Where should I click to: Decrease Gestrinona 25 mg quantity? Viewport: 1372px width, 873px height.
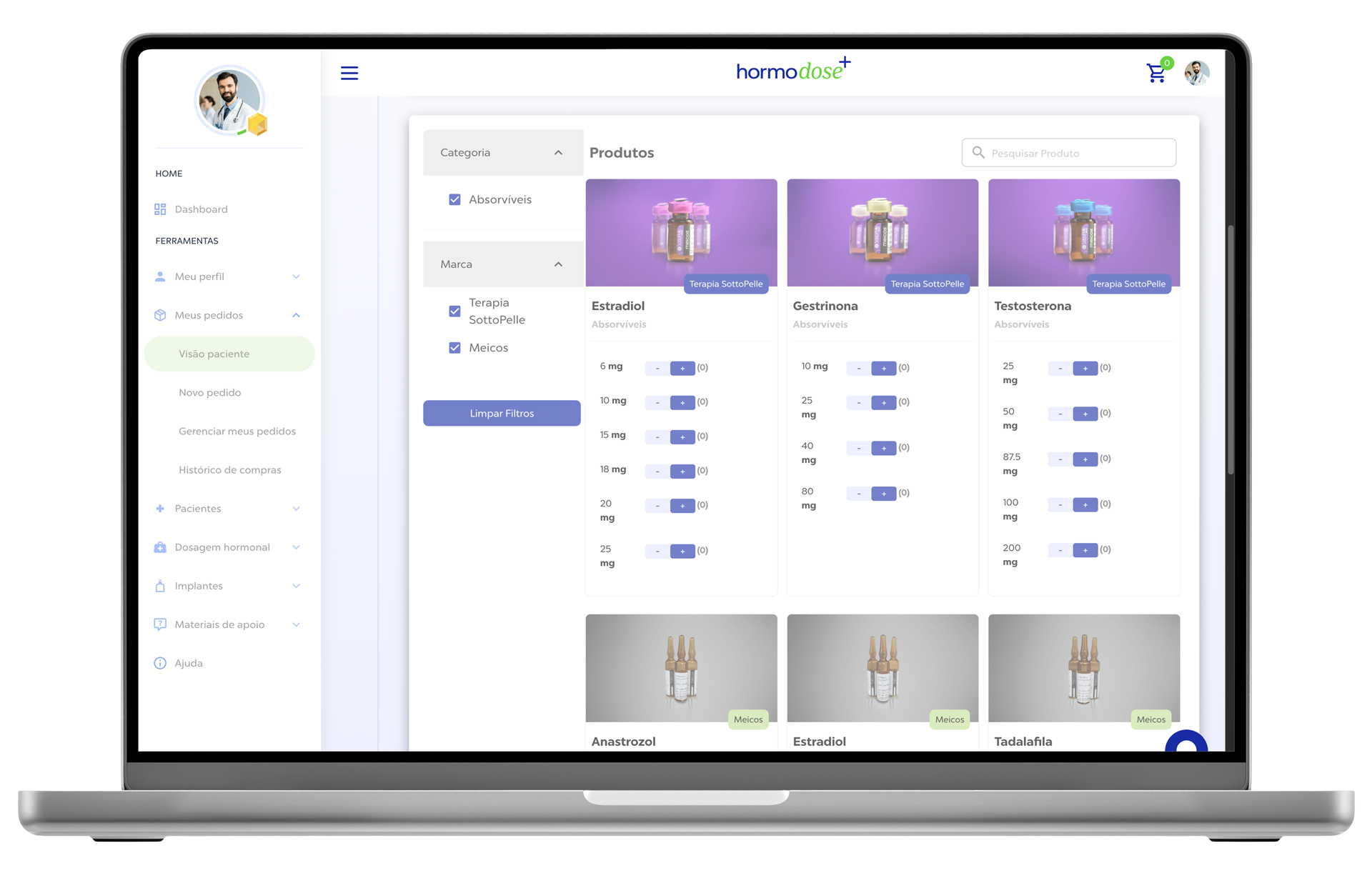(x=859, y=402)
